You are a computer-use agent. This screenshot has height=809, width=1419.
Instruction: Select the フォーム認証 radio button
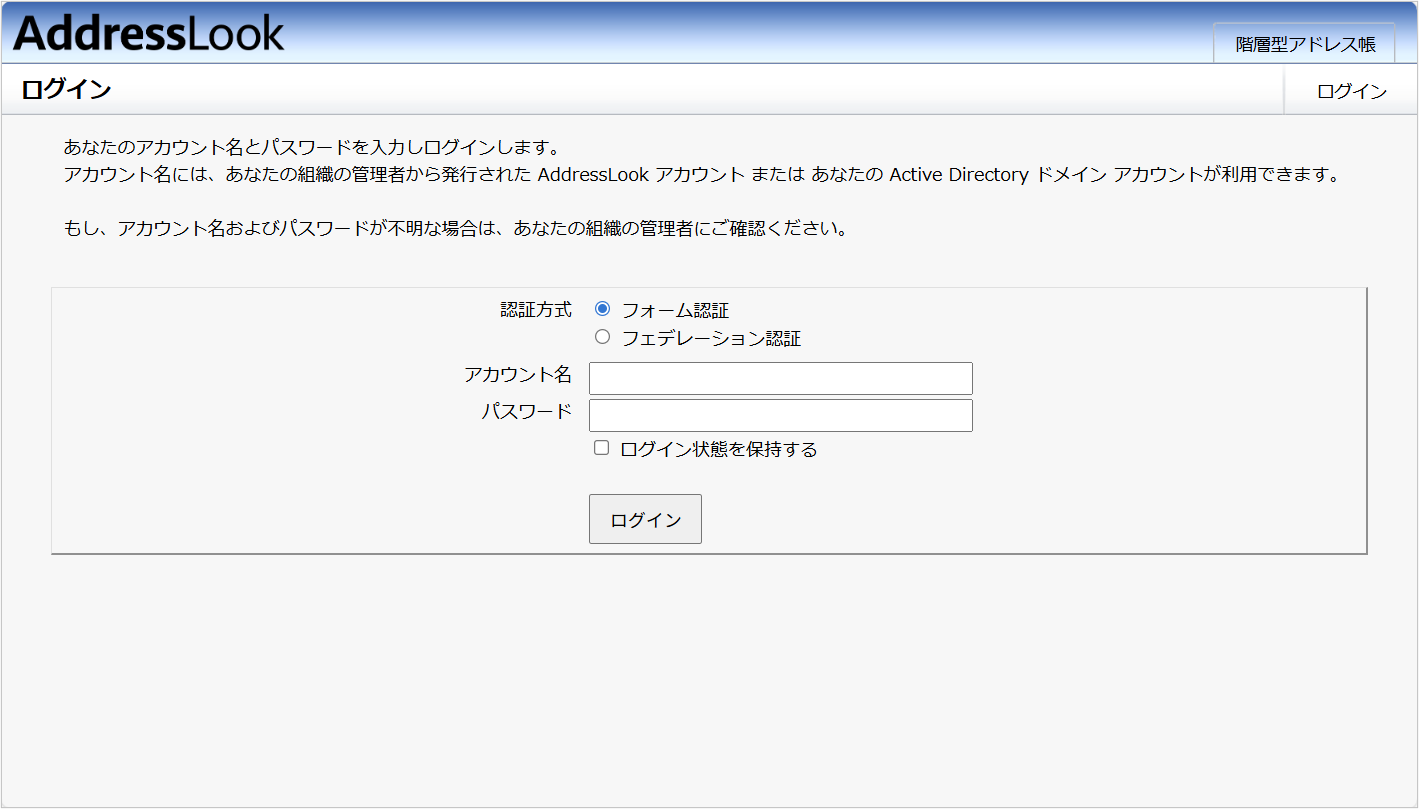[x=602, y=310]
